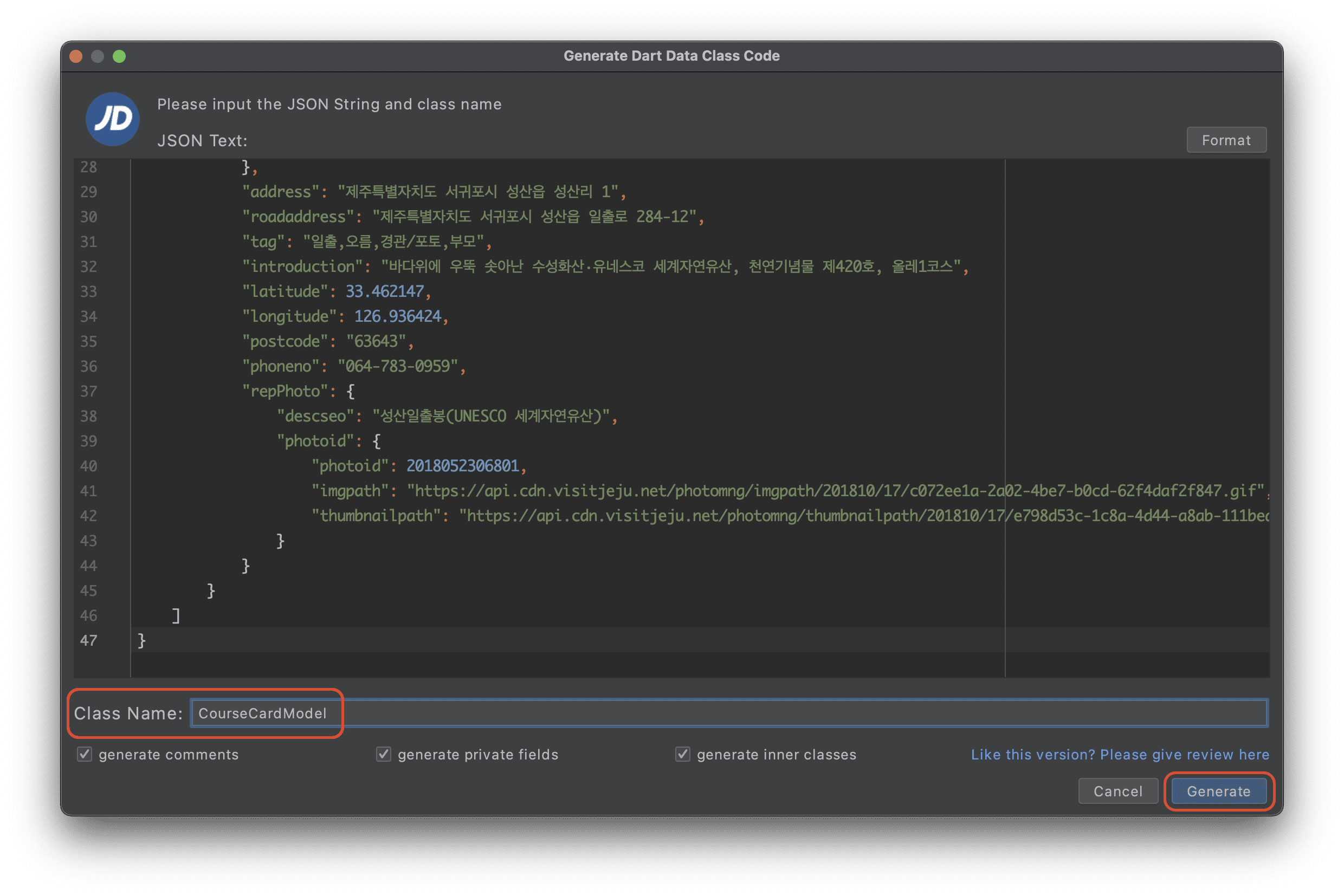Enable the generate comments checkbox
The height and width of the screenshot is (896, 1344).
pyautogui.click(x=83, y=754)
